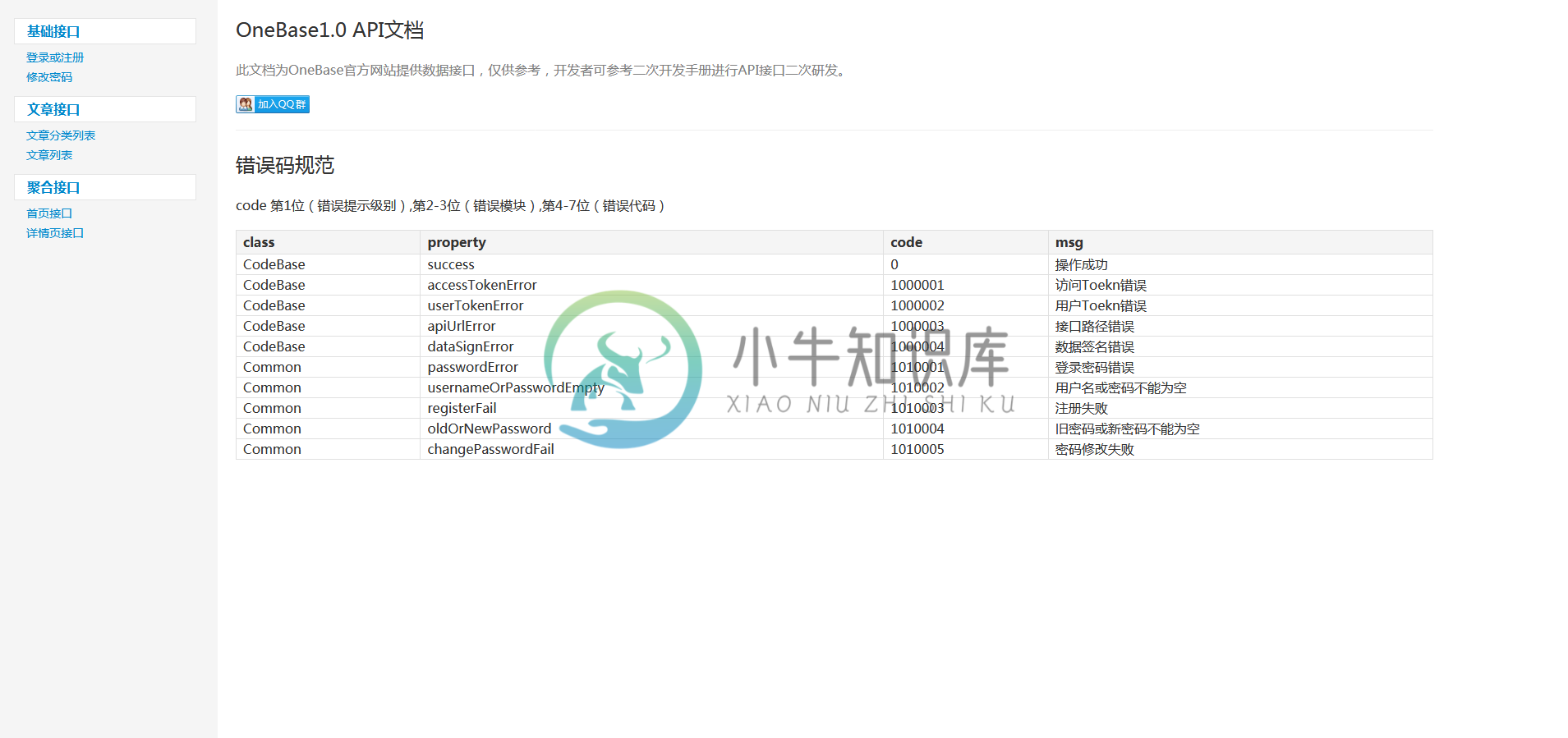Click Common class cell in passwordError row
1568x738 pixels.
pos(328,367)
